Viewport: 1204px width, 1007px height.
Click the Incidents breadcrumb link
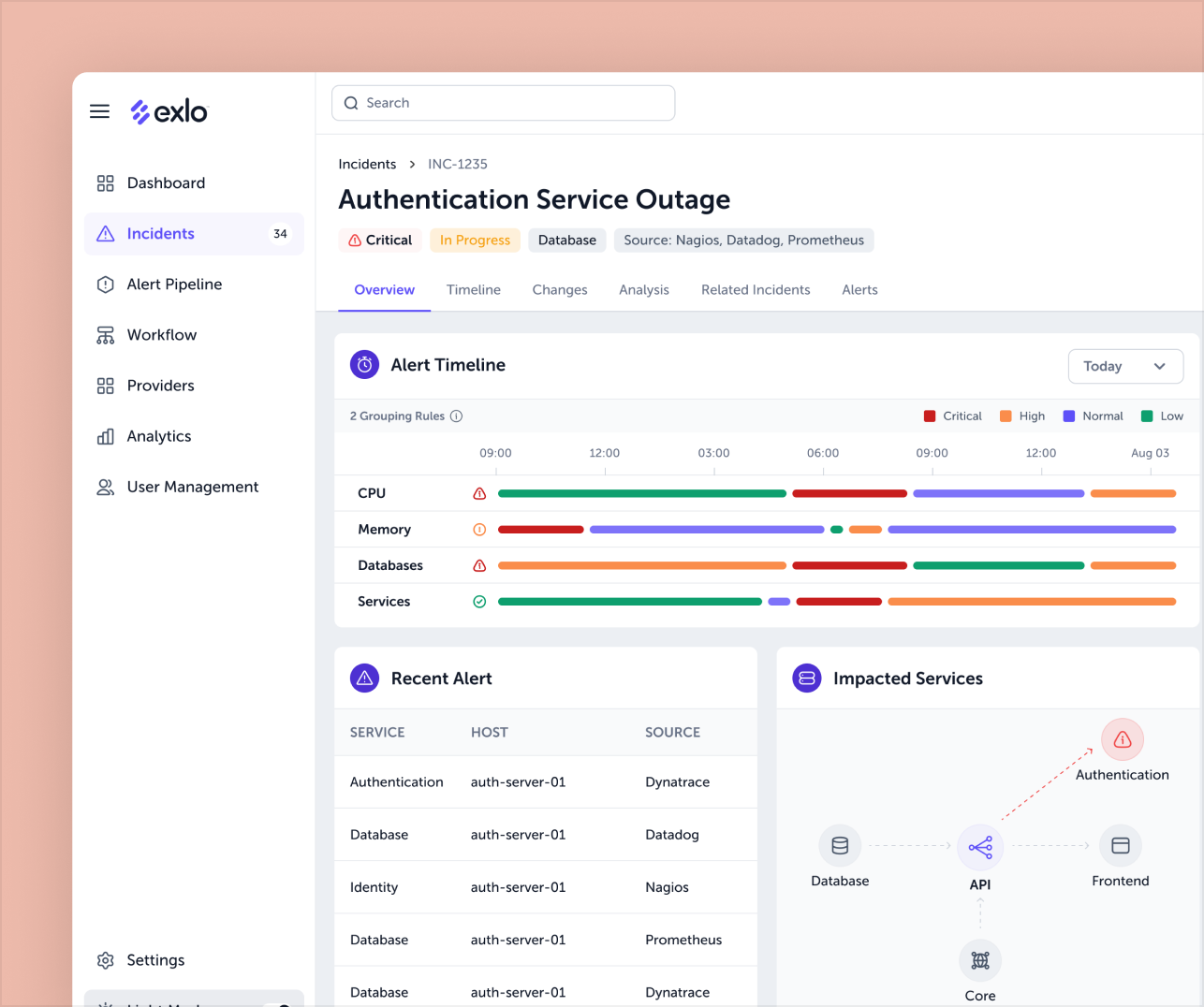(367, 165)
